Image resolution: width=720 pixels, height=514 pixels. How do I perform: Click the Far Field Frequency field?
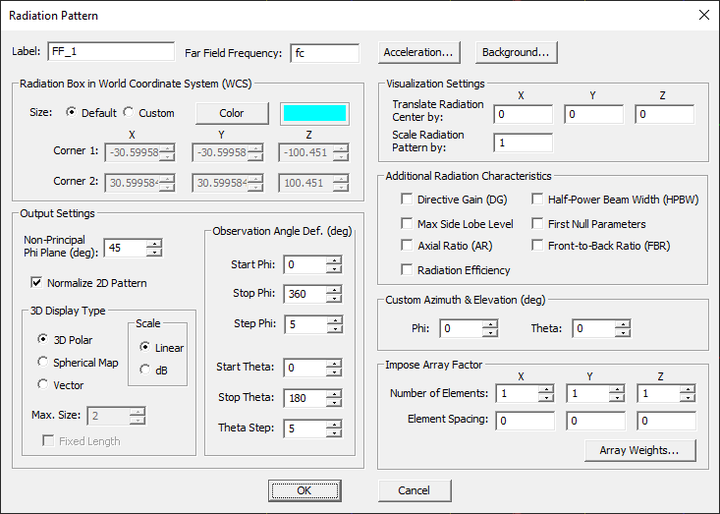(324, 53)
